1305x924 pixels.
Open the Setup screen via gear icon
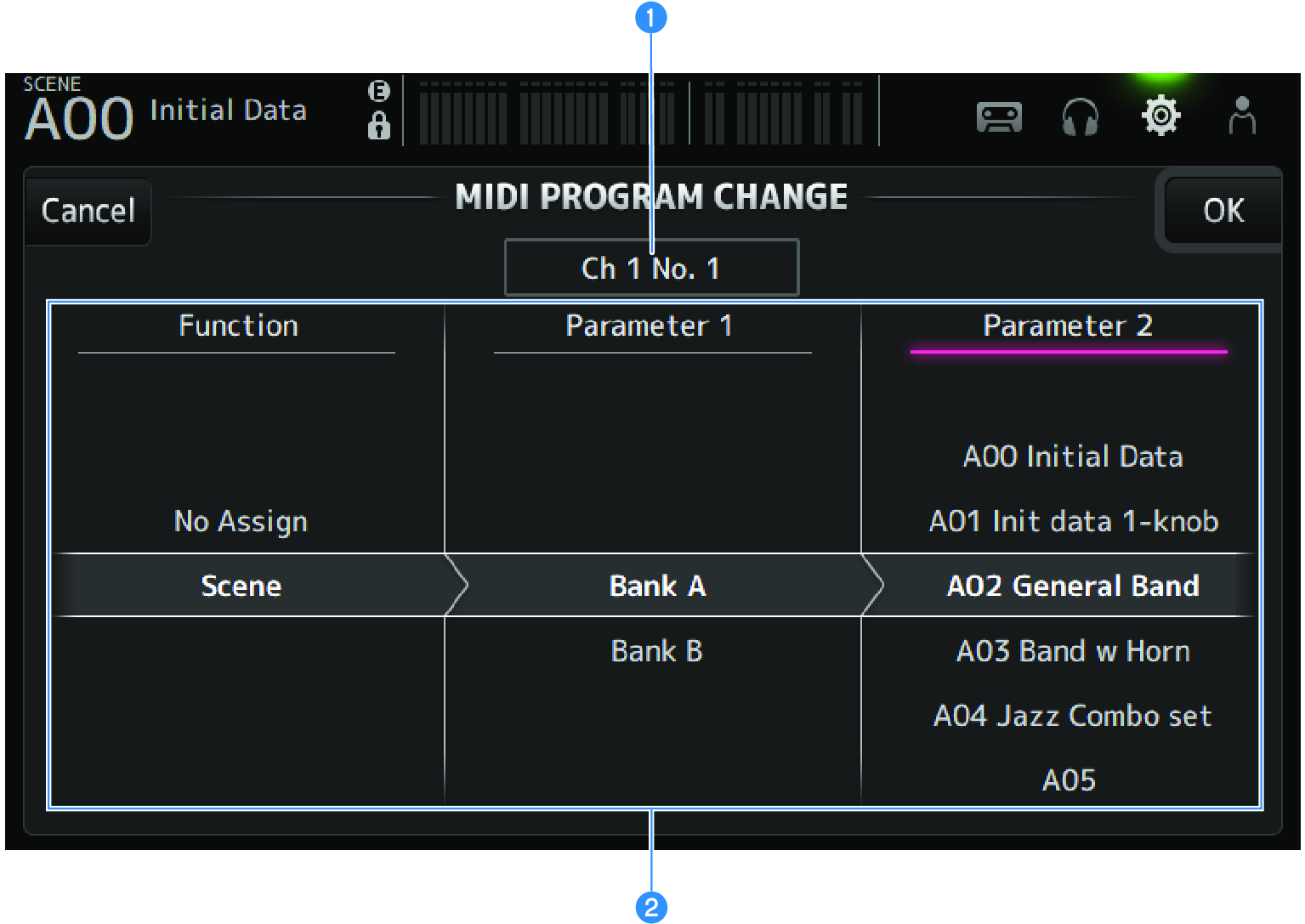pyautogui.click(x=1160, y=116)
